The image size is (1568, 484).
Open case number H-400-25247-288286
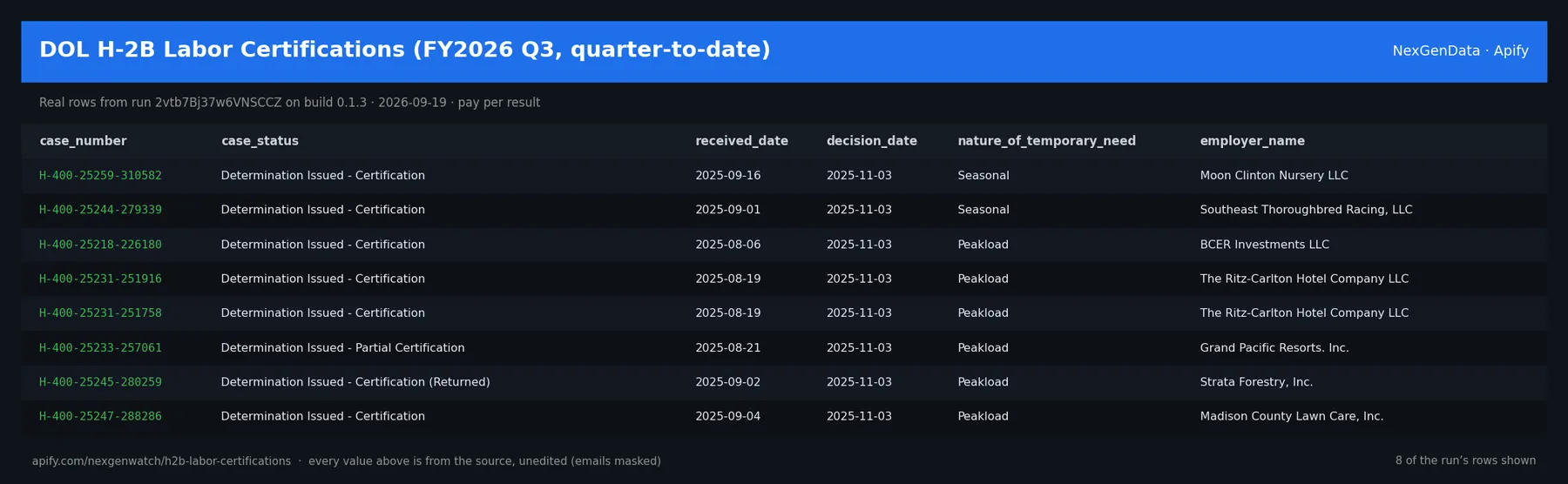(x=100, y=416)
